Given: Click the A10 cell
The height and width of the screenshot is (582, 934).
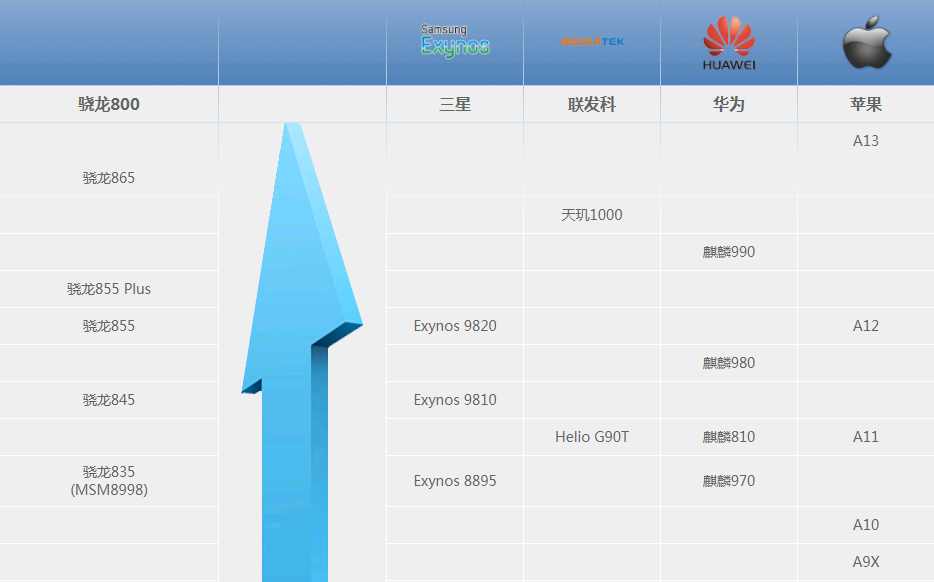Looking at the screenshot, I should click(866, 525).
